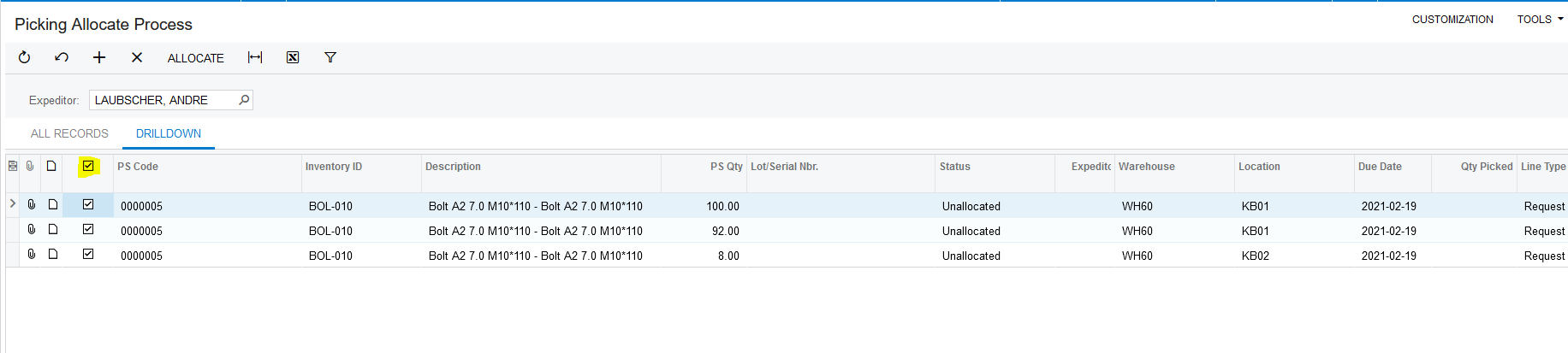1568x353 pixels.
Task: Delete row using the X icon
Action: click(137, 57)
